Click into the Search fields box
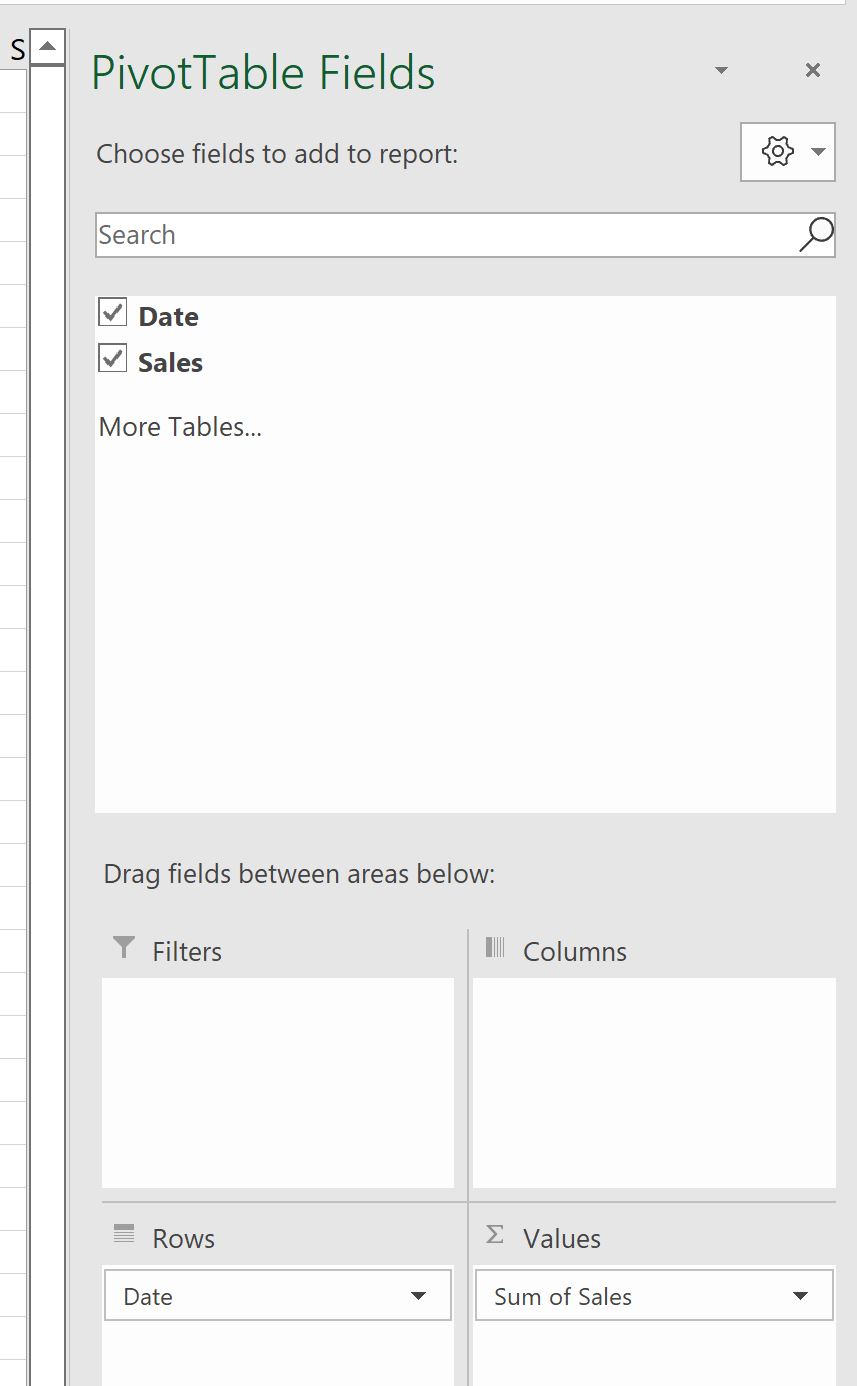This screenshot has width=857, height=1386. point(446,235)
